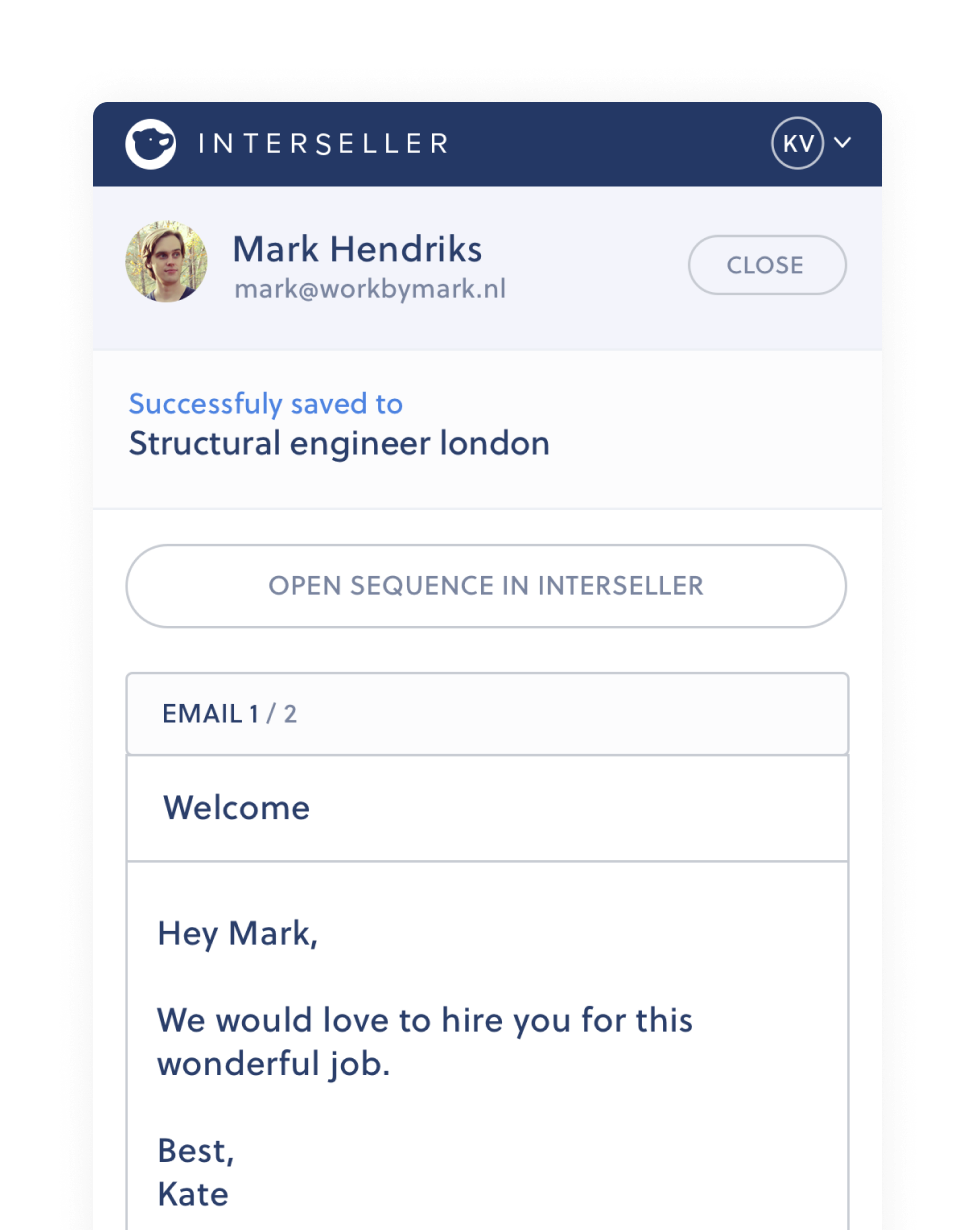Image resolution: width=972 pixels, height=1230 pixels.
Task: Click the 'Kate' signature line
Action: (193, 1193)
